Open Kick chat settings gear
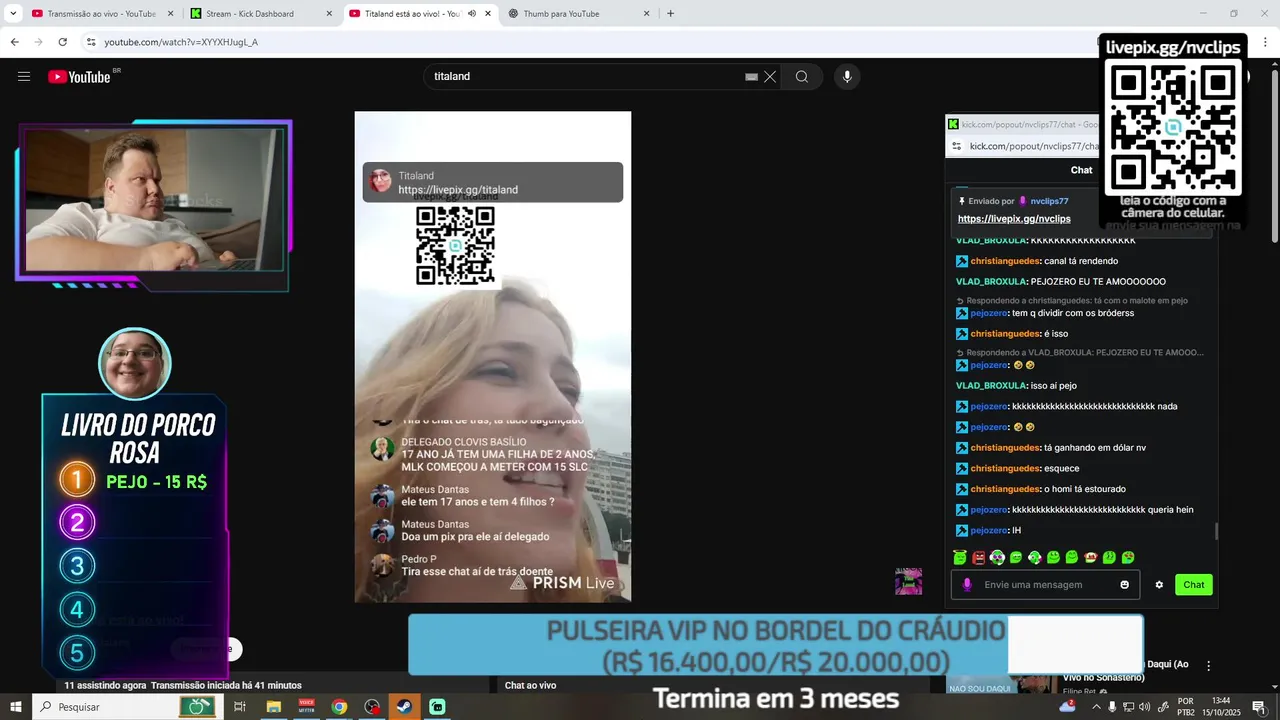The width and height of the screenshot is (1280, 720). pos(1159,585)
